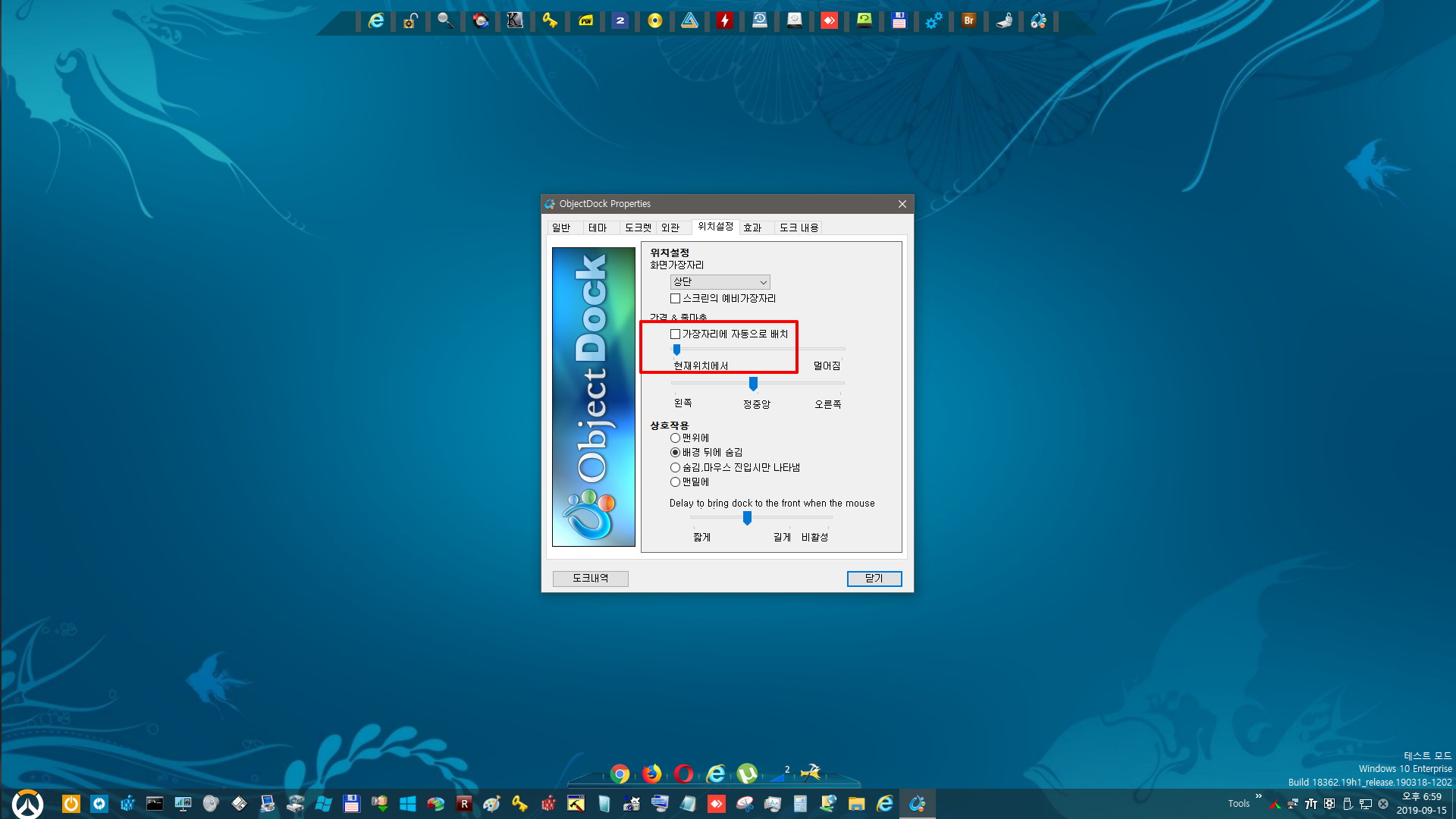
Task: Open the yellow PDF icon in top dock
Action: (585, 20)
